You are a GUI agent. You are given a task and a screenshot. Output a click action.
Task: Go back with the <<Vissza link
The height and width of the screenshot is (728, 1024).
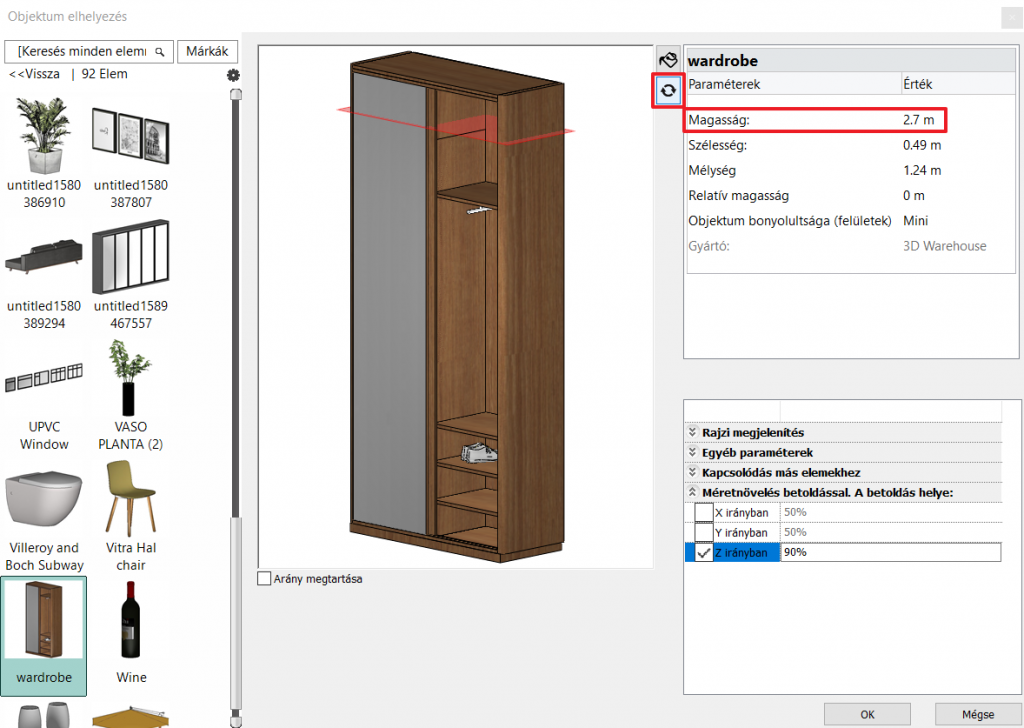pos(35,74)
